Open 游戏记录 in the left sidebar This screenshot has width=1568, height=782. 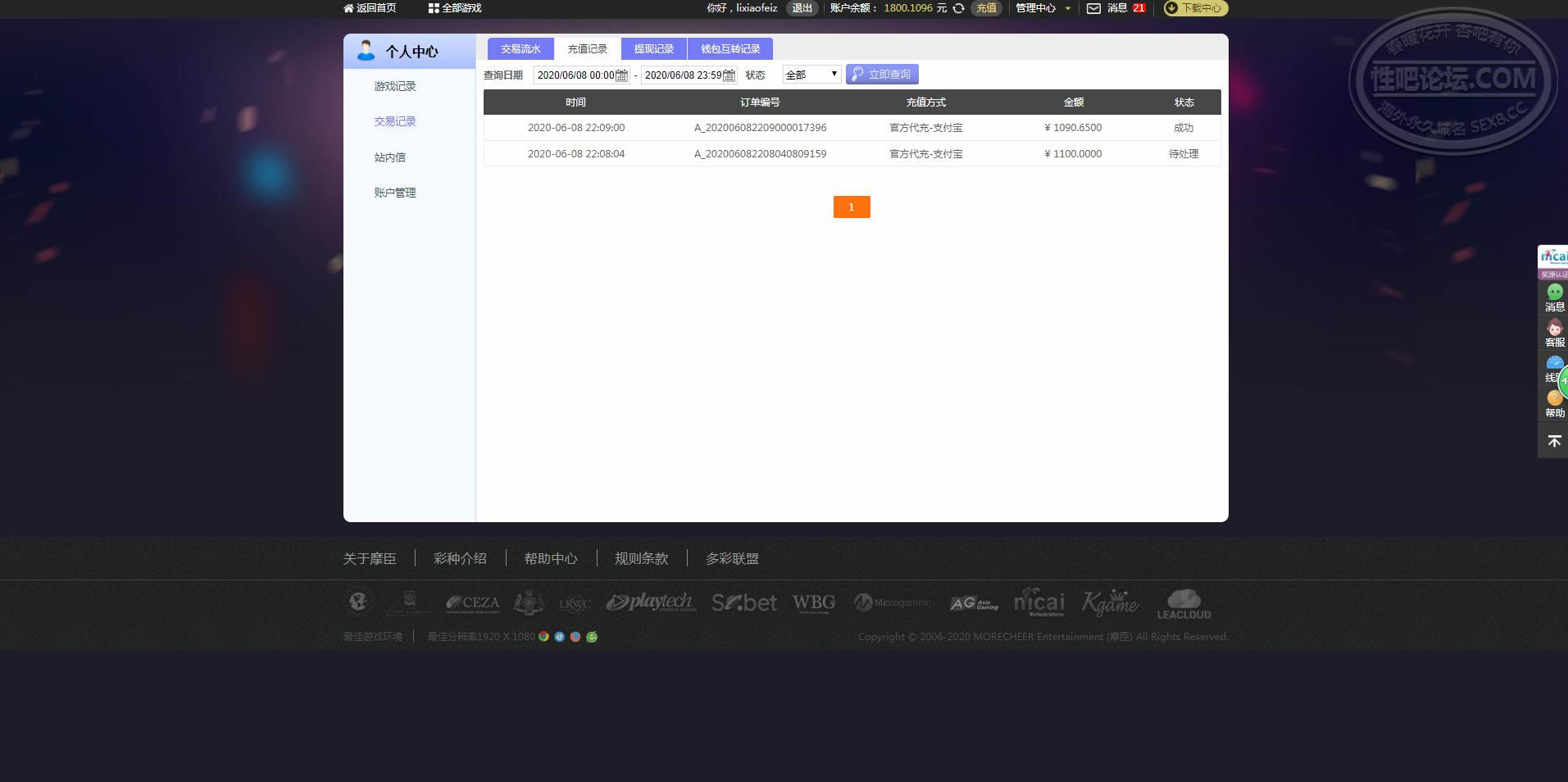pyautogui.click(x=395, y=86)
